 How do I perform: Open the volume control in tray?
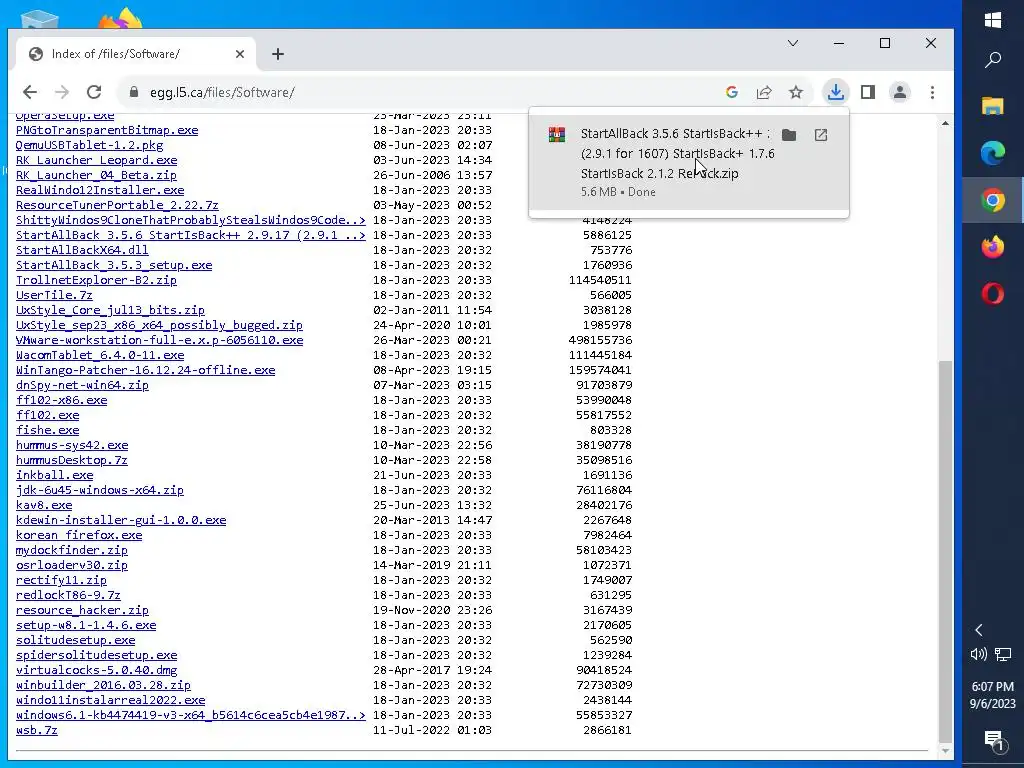[978, 654]
